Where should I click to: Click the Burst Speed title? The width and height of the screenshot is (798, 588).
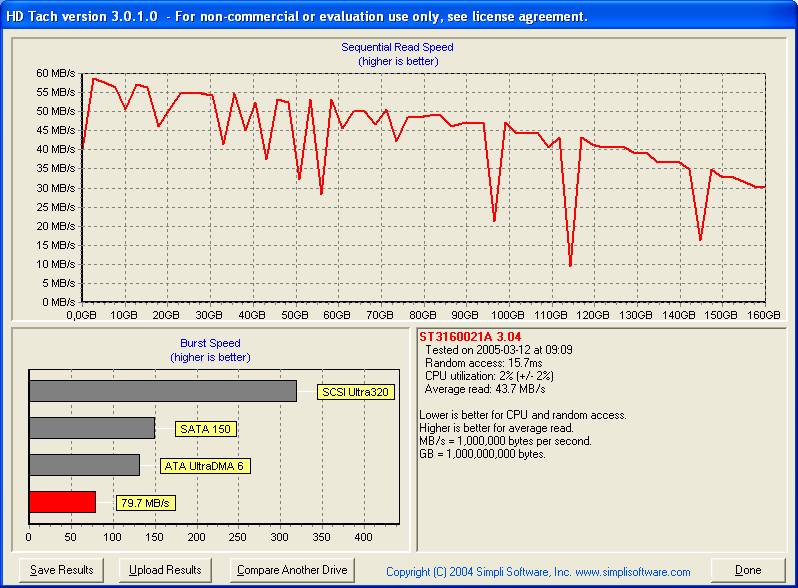[x=210, y=343]
